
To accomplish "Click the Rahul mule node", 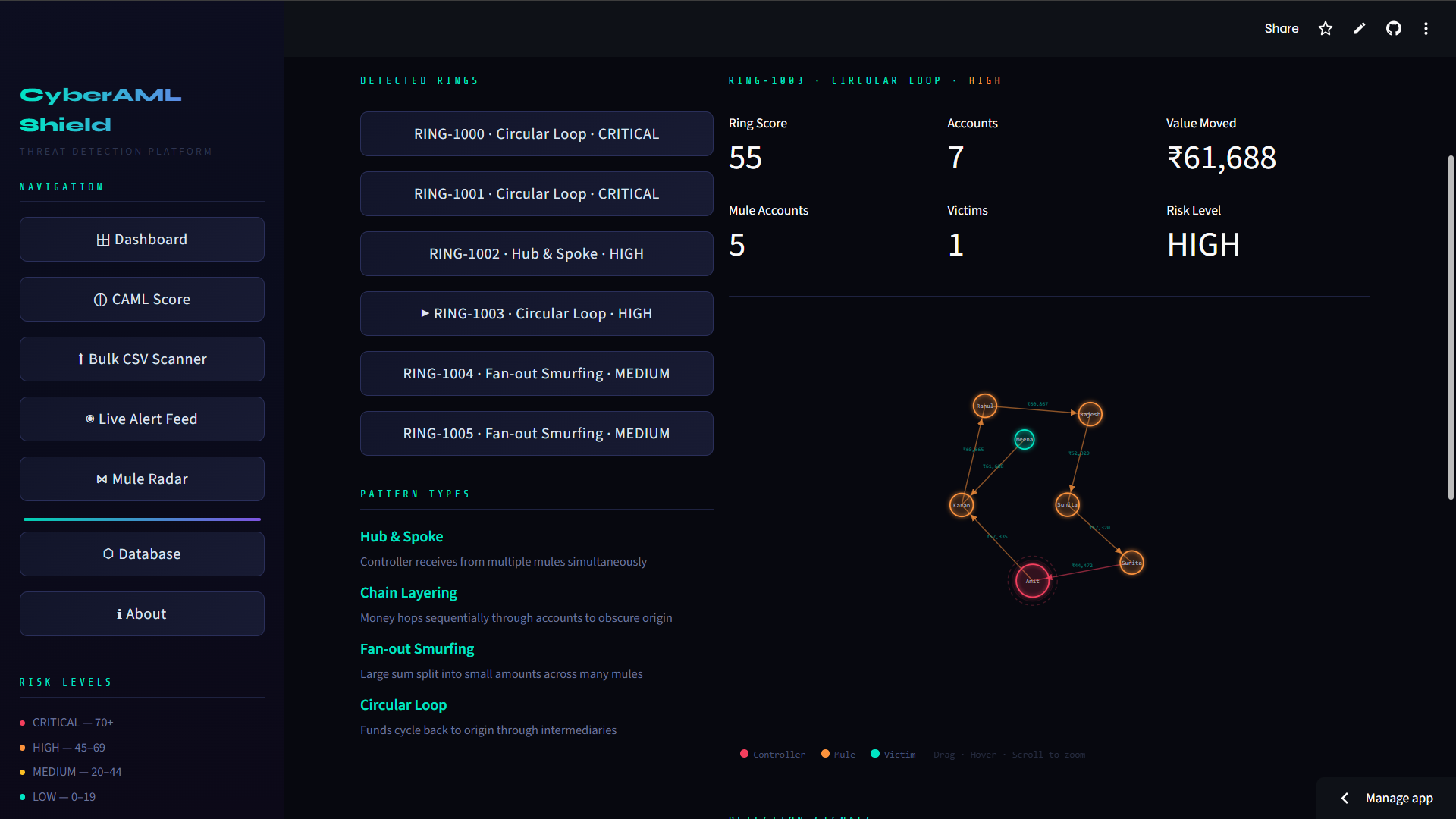I will tap(984, 406).
